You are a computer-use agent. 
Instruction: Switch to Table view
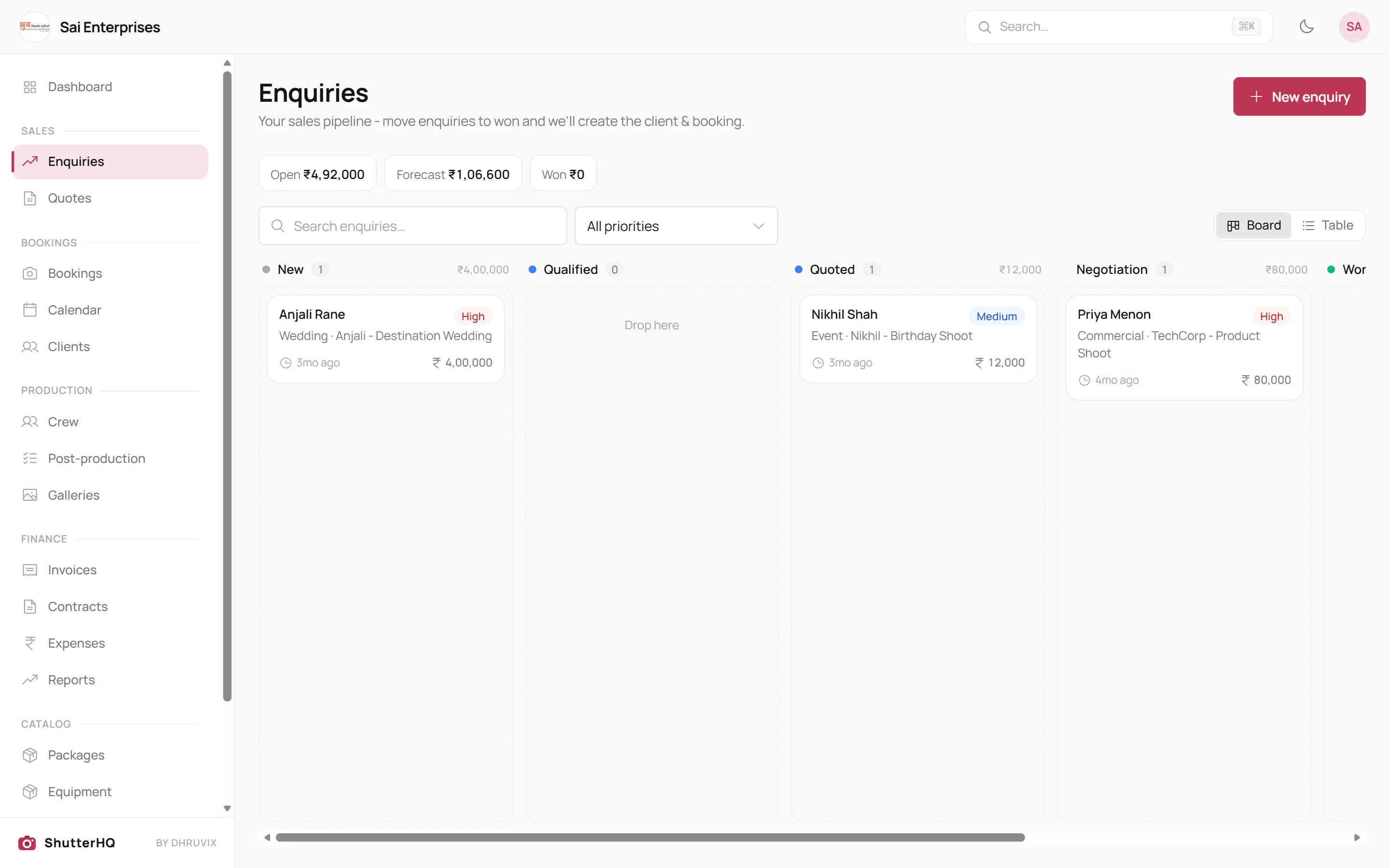tap(1328, 225)
